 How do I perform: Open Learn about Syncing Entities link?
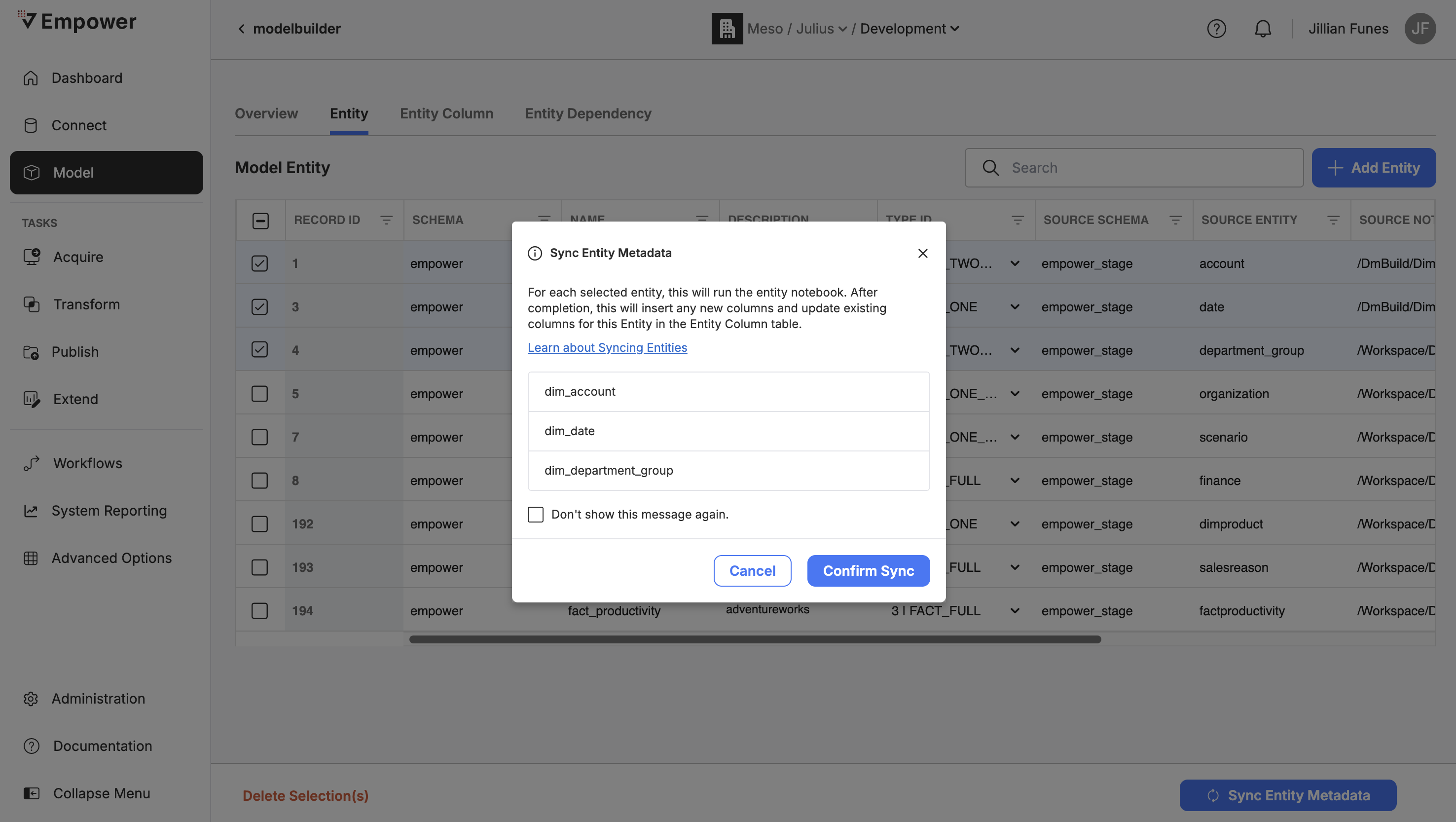coord(607,348)
